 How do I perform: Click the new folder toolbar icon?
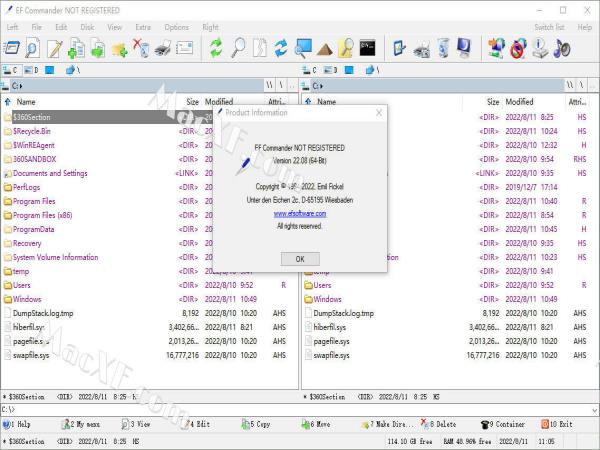[119, 49]
